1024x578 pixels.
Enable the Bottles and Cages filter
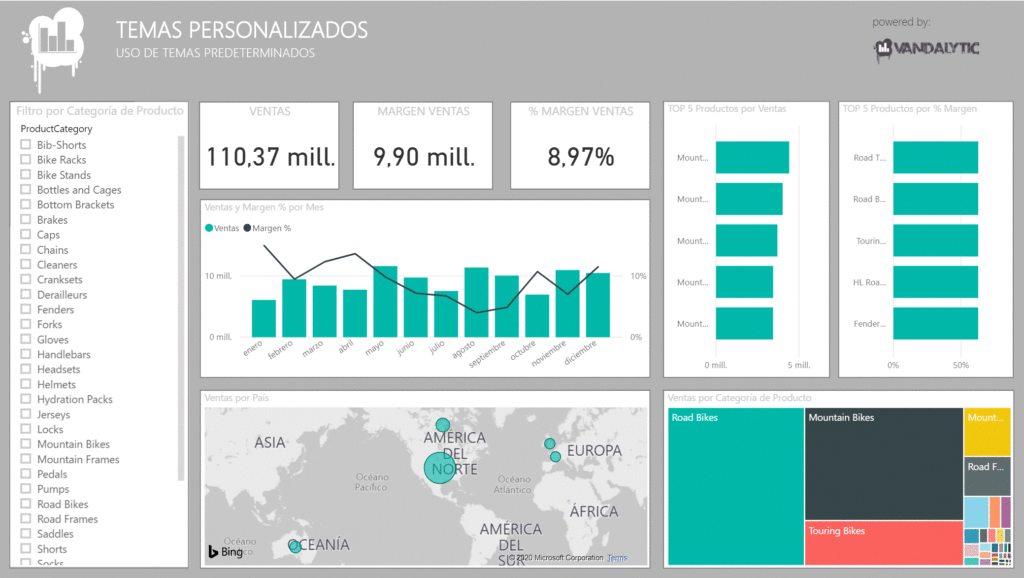click(x=25, y=189)
